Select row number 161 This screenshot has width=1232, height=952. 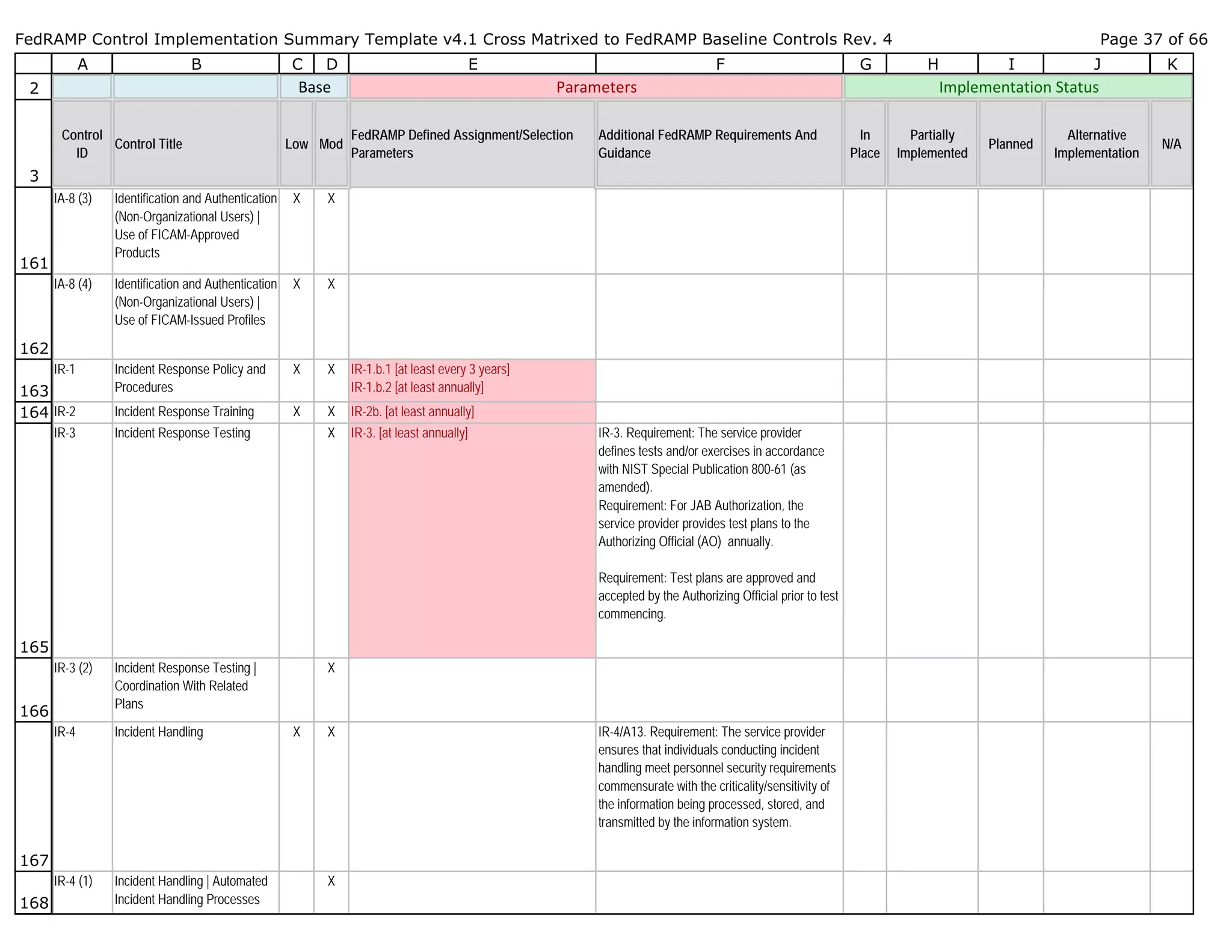34,232
